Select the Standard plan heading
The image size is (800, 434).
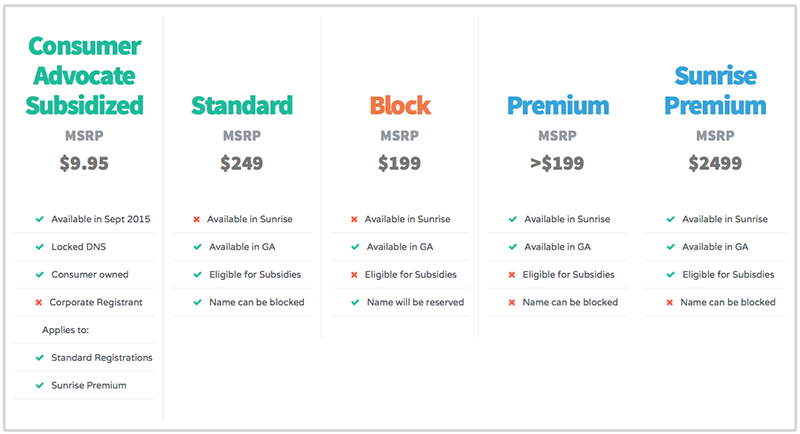[242, 106]
